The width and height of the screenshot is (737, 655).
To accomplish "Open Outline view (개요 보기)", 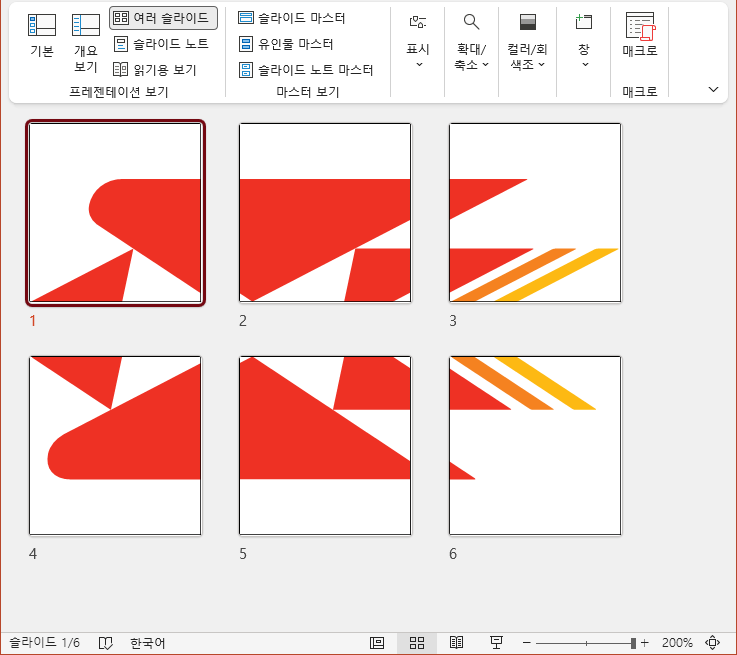I will [86, 43].
